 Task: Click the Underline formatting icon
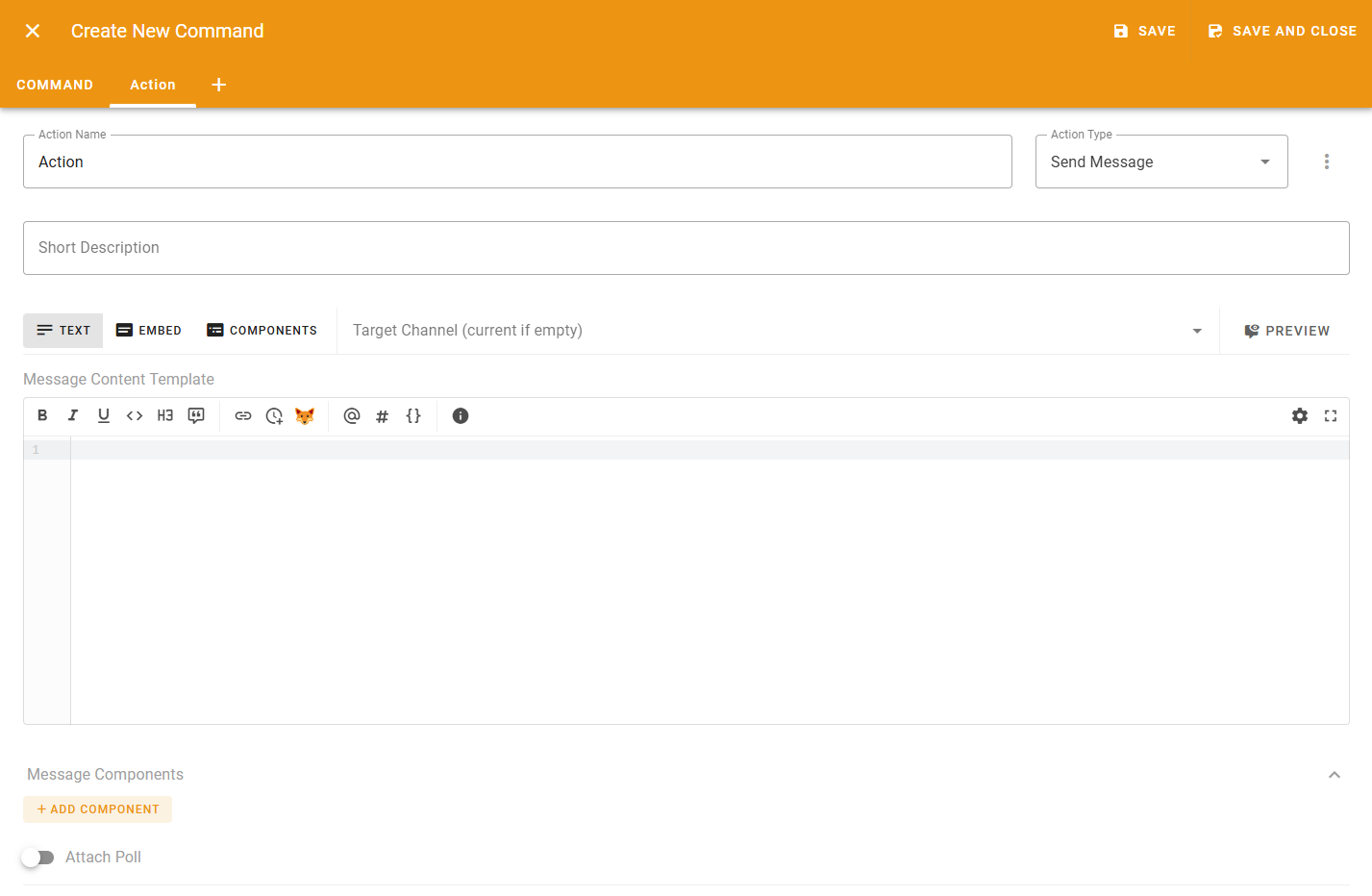tap(104, 415)
